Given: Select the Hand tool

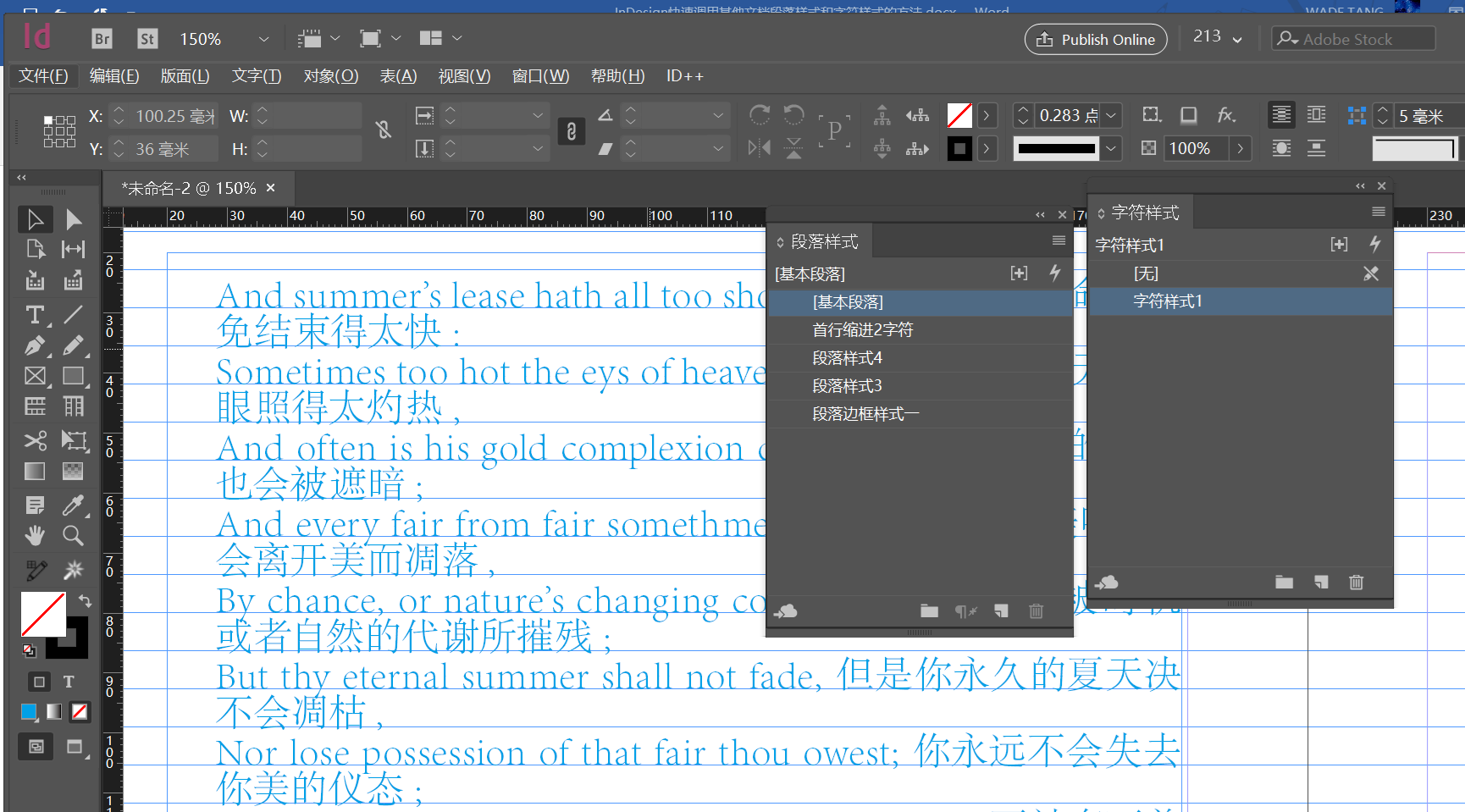Looking at the screenshot, I should (x=35, y=535).
